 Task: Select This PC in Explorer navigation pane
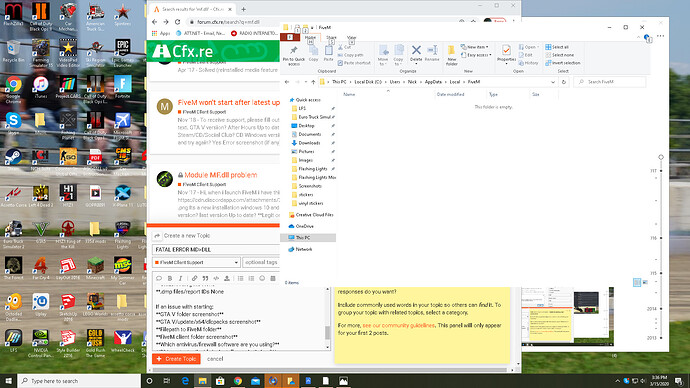tap(308, 238)
